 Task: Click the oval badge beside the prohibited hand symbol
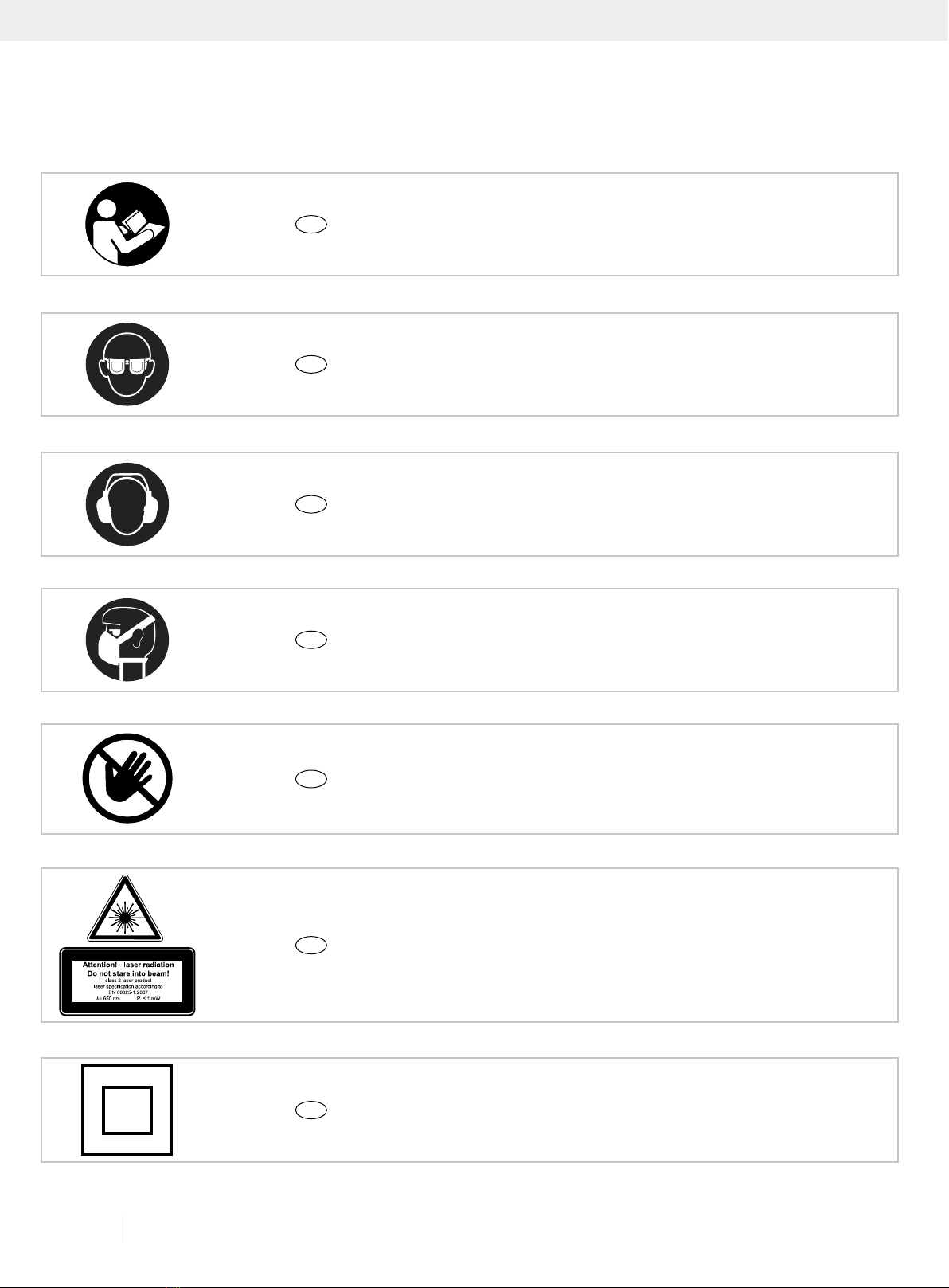(311, 779)
